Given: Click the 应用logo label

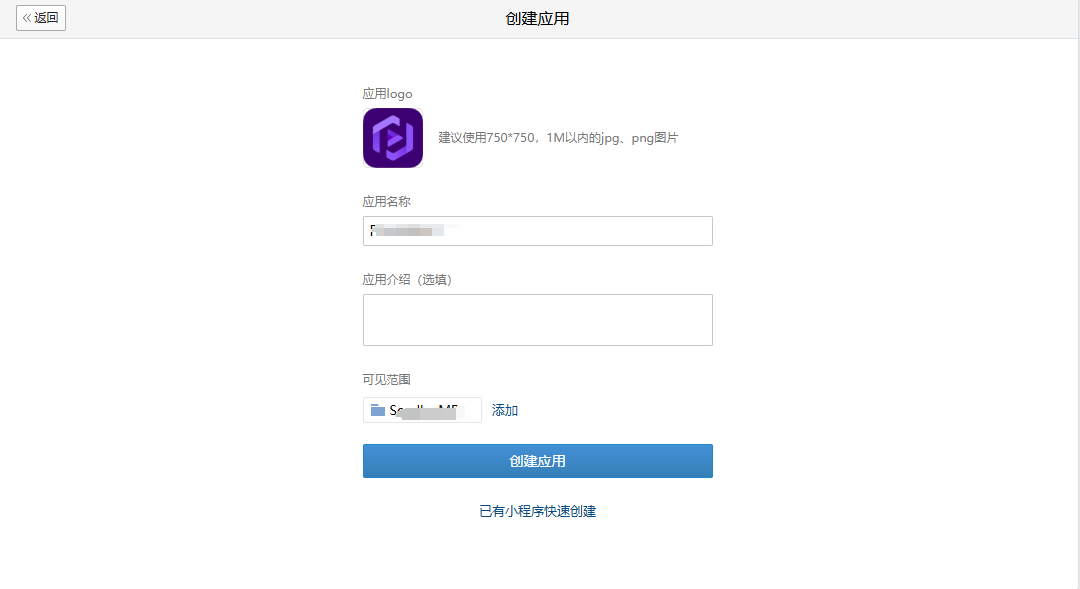Looking at the screenshot, I should [387, 94].
